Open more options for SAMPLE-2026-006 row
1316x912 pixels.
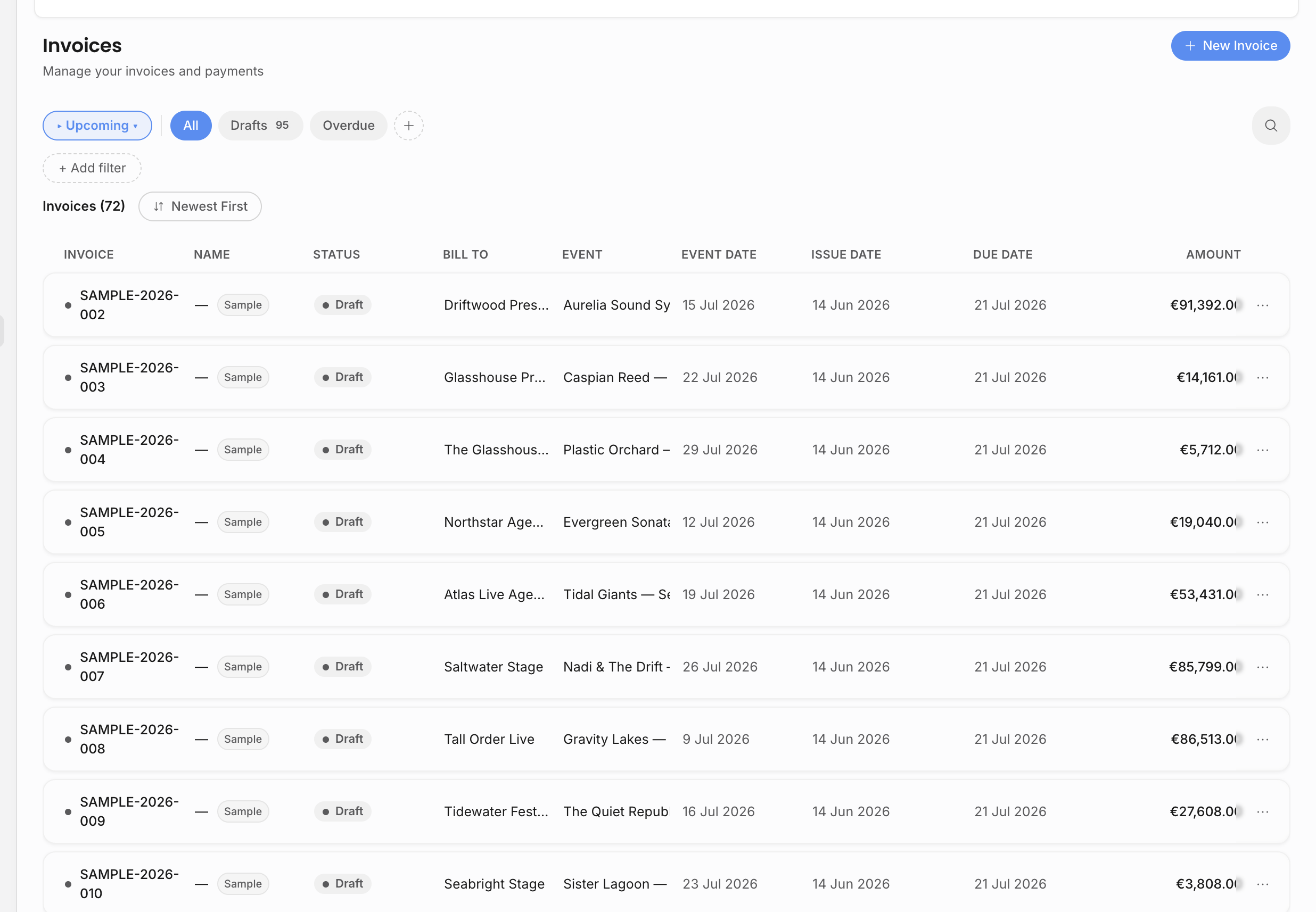1262,595
